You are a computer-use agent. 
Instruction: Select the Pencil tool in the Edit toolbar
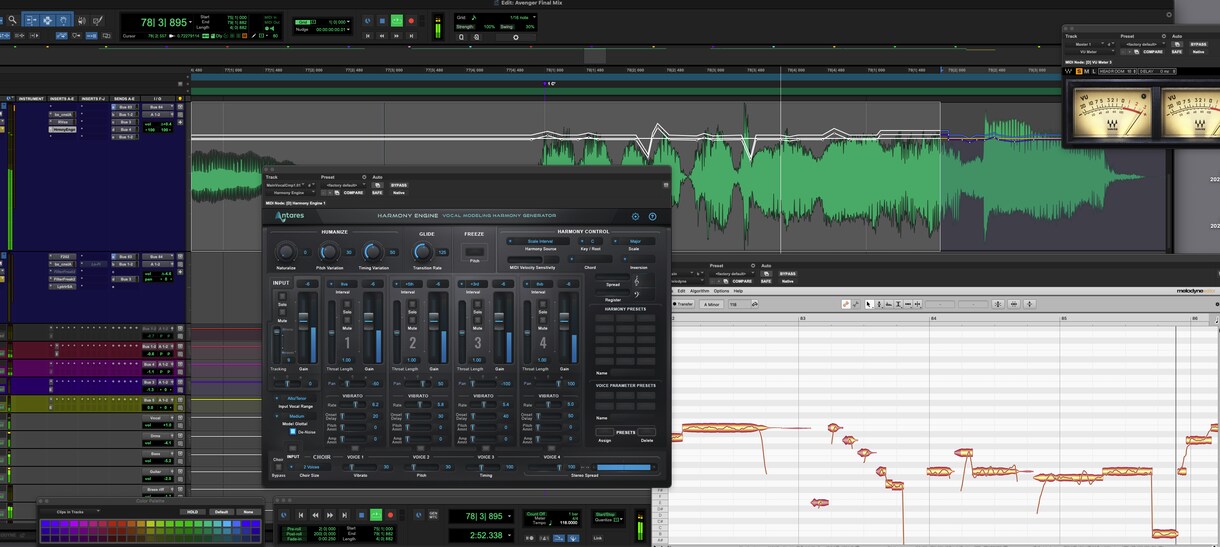click(x=98, y=20)
